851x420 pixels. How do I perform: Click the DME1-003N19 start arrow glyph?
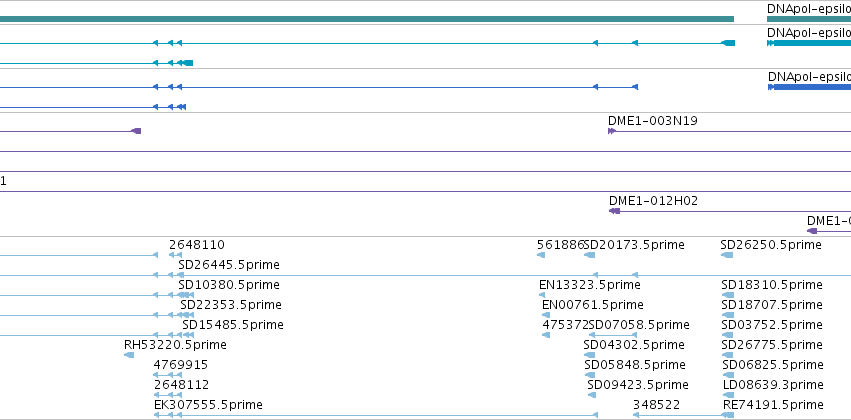pos(612,131)
